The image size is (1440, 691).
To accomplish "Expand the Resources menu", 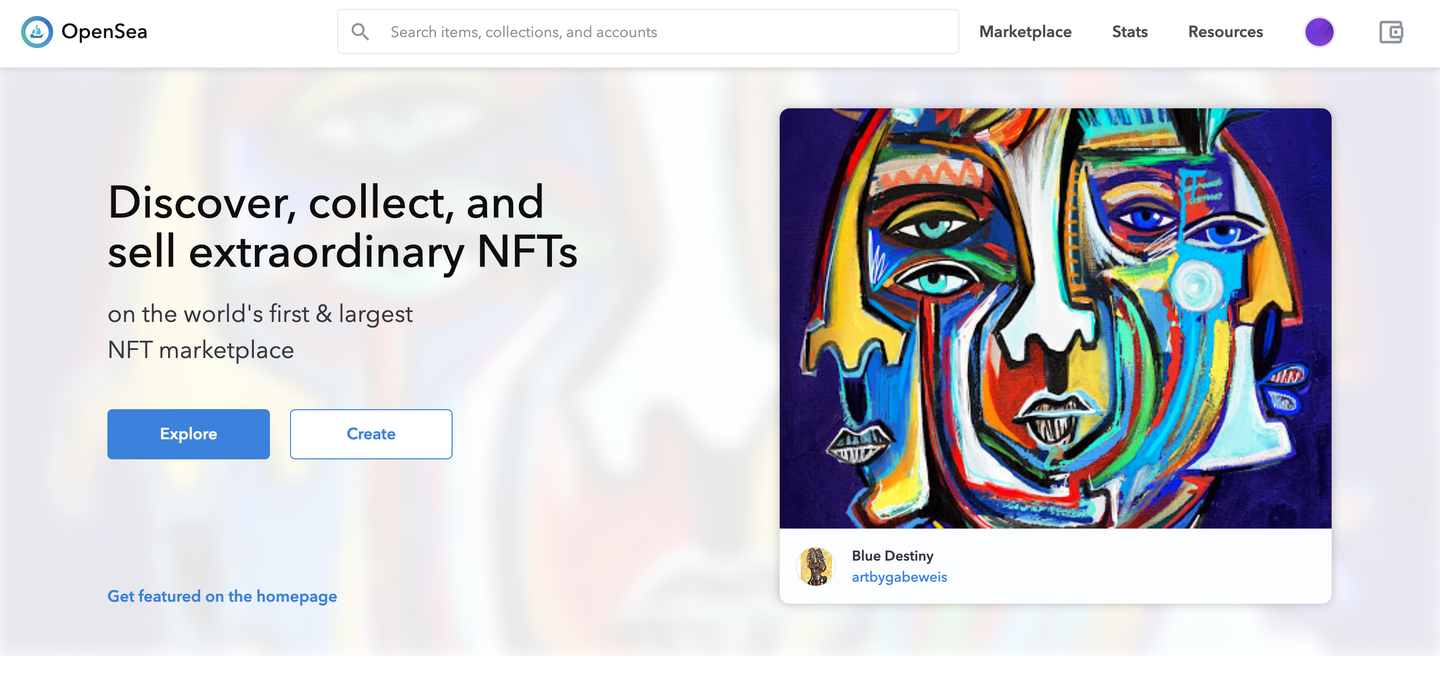I will tap(1225, 32).
